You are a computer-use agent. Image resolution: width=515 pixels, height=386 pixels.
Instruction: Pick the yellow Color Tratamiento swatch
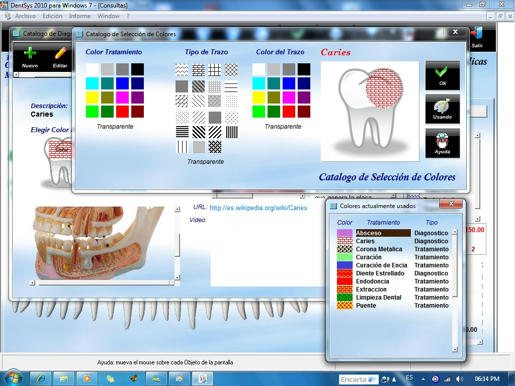pyautogui.click(x=92, y=97)
